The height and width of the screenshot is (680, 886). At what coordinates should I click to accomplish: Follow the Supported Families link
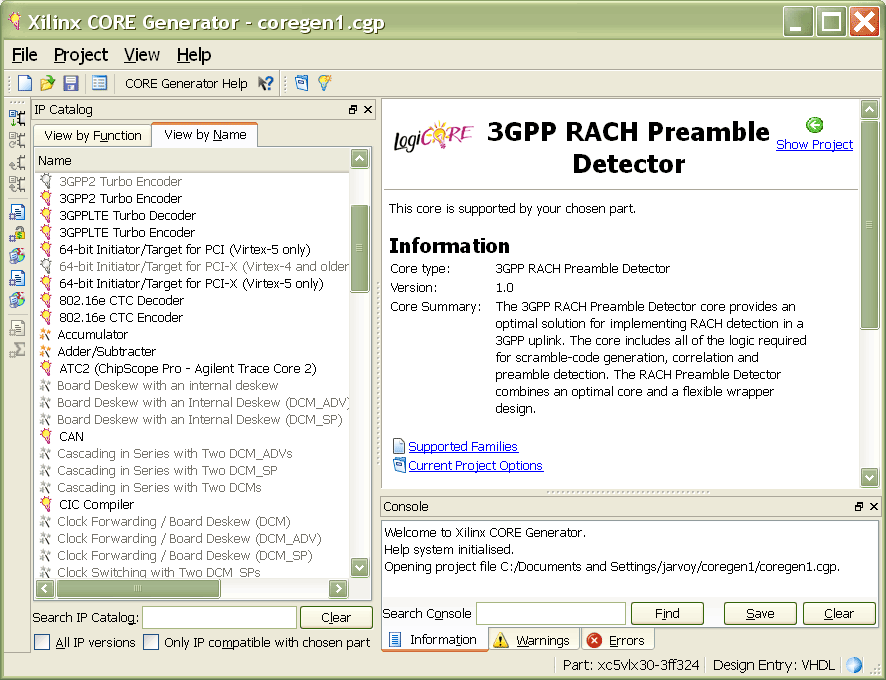pyautogui.click(x=463, y=447)
